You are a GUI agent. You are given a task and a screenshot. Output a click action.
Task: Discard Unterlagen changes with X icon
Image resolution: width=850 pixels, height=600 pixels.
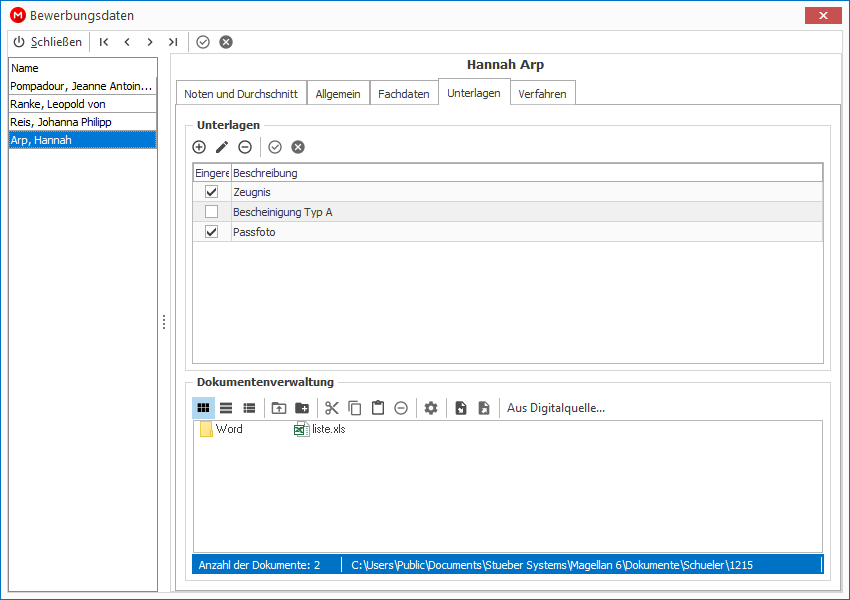pos(298,147)
